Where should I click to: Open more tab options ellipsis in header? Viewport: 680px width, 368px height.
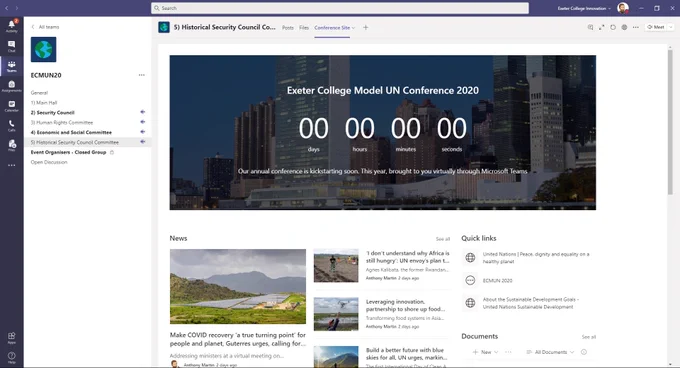coord(635,27)
